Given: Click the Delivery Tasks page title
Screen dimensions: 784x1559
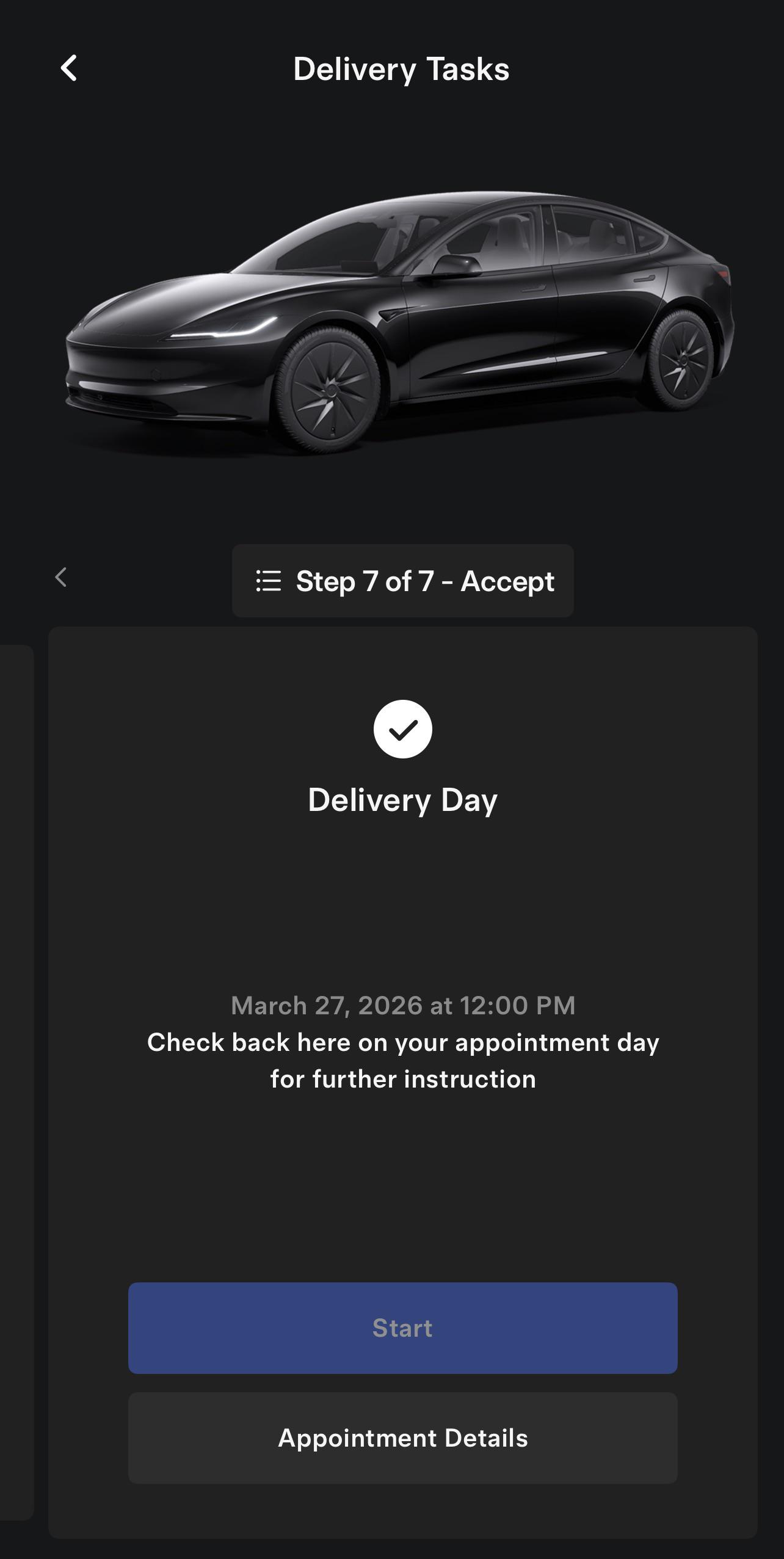Looking at the screenshot, I should click(401, 69).
